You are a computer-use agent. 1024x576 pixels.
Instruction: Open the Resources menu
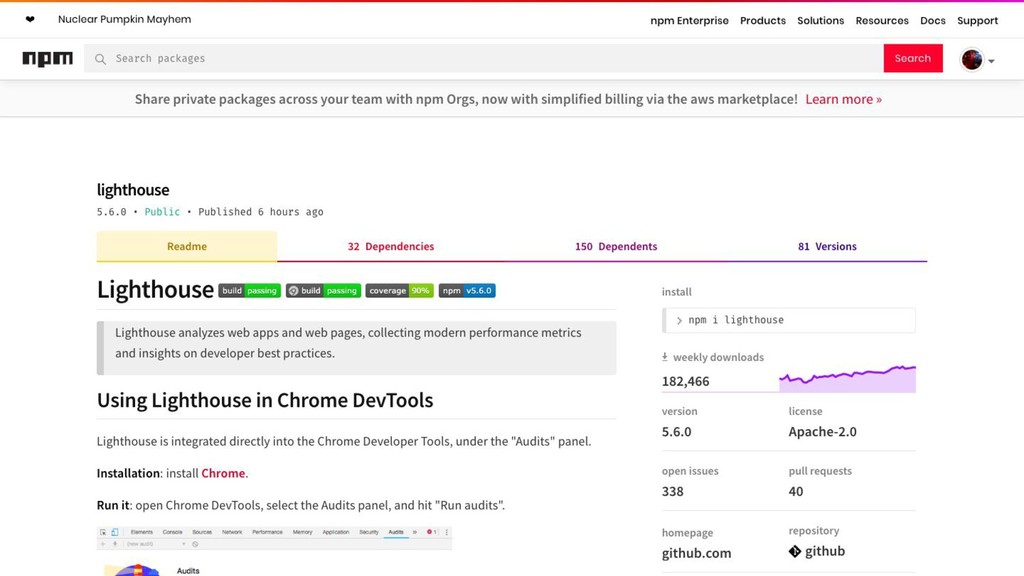point(882,20)
